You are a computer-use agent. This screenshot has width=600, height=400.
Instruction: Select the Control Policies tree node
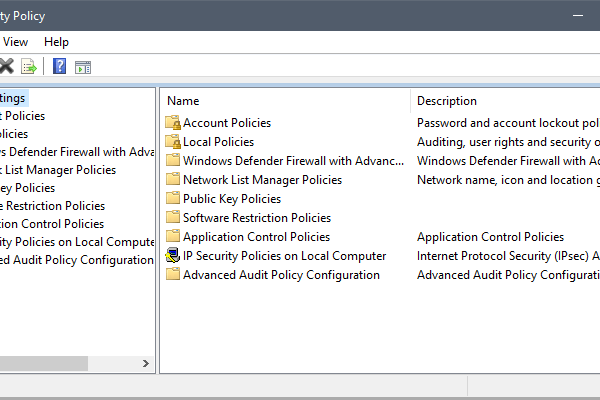click(52, 224)
